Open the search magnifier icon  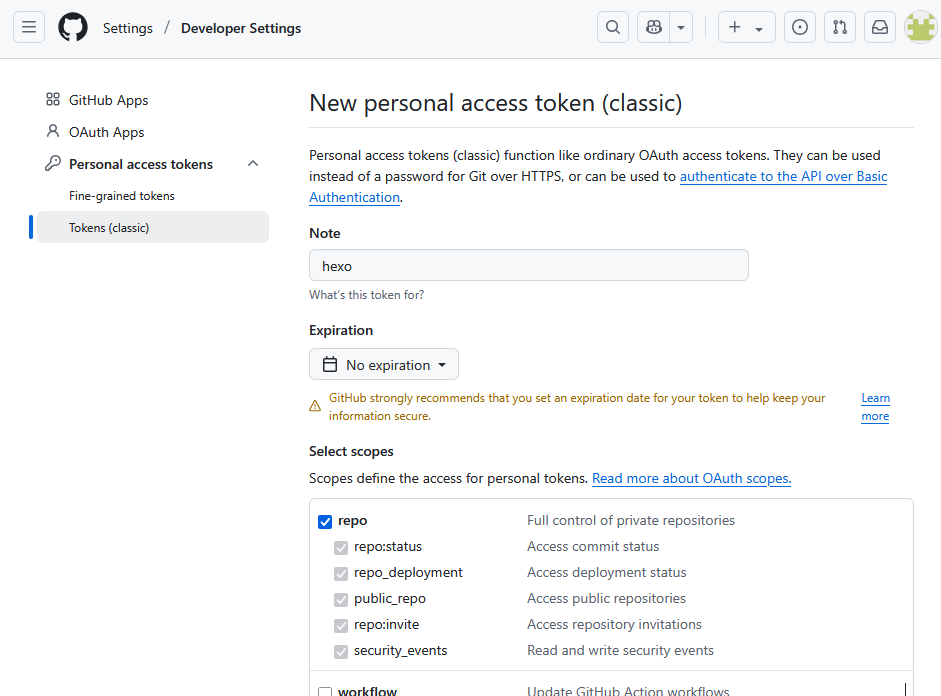click(613, 28)
